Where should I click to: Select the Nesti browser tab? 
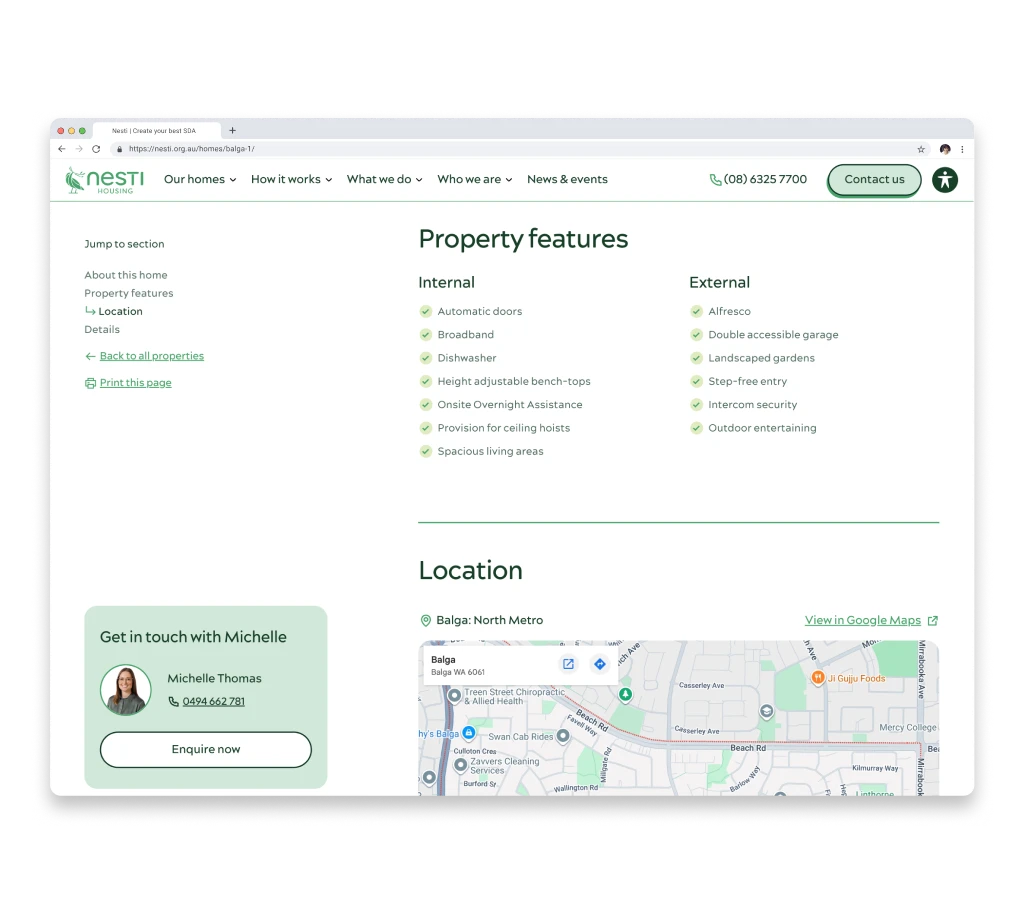156,131
